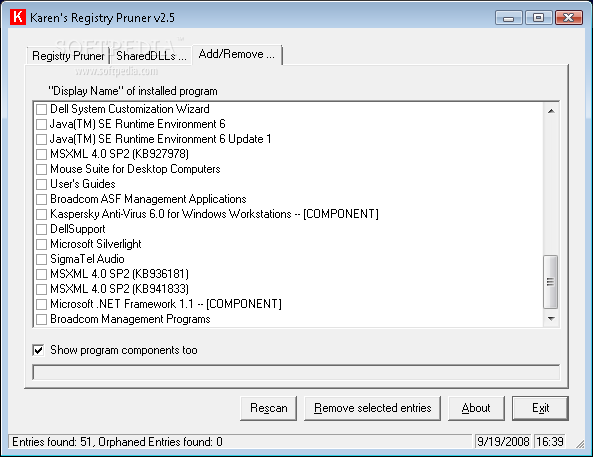
Task: Click the 16:39 time in status bar
Action: point(550,442)
